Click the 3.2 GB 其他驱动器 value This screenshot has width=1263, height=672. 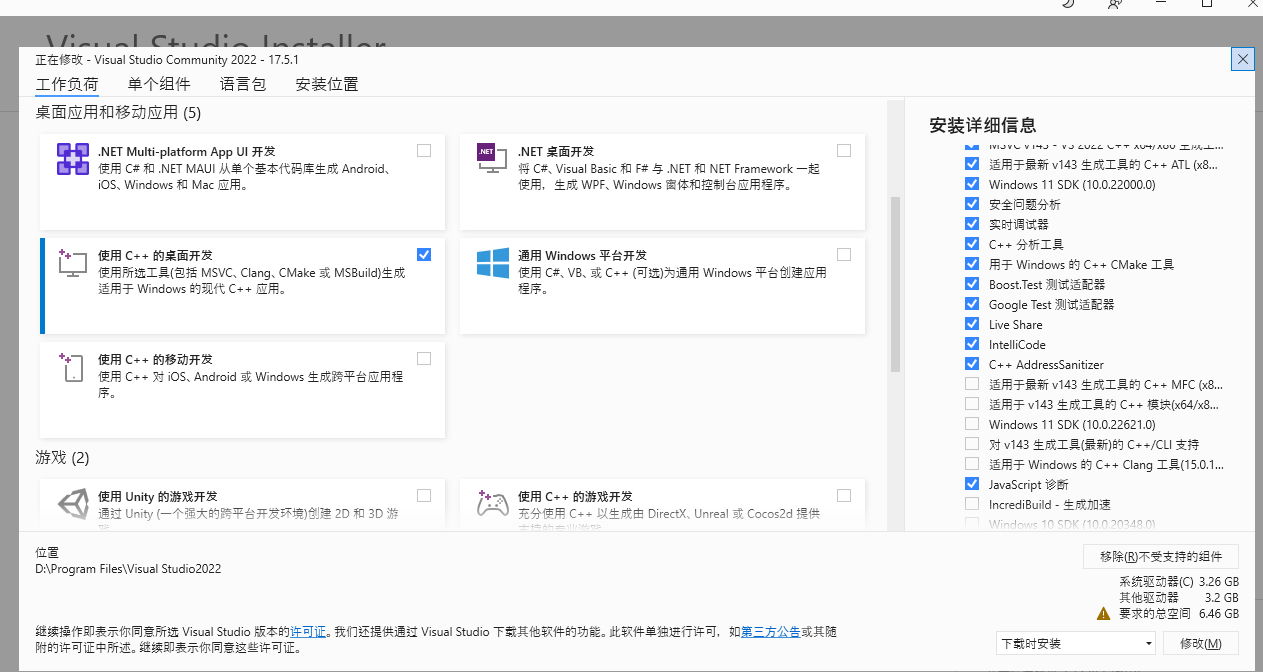coord(1222,597)
